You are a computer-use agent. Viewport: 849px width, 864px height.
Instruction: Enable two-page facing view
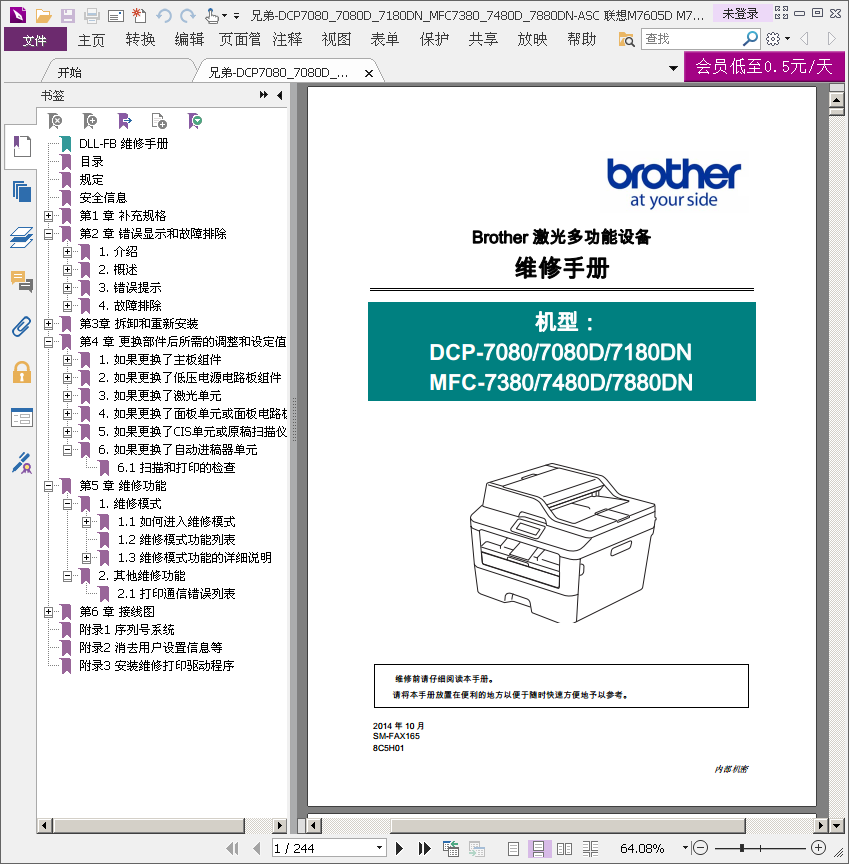coord(564,849)
